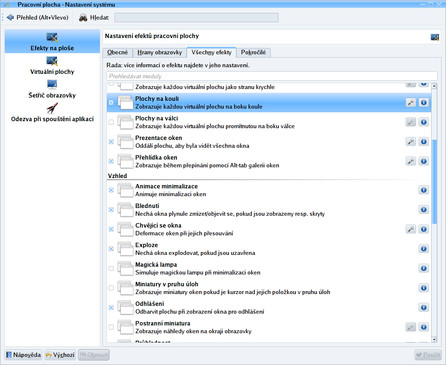Click Nápověda help button

[x=24, y=355]
